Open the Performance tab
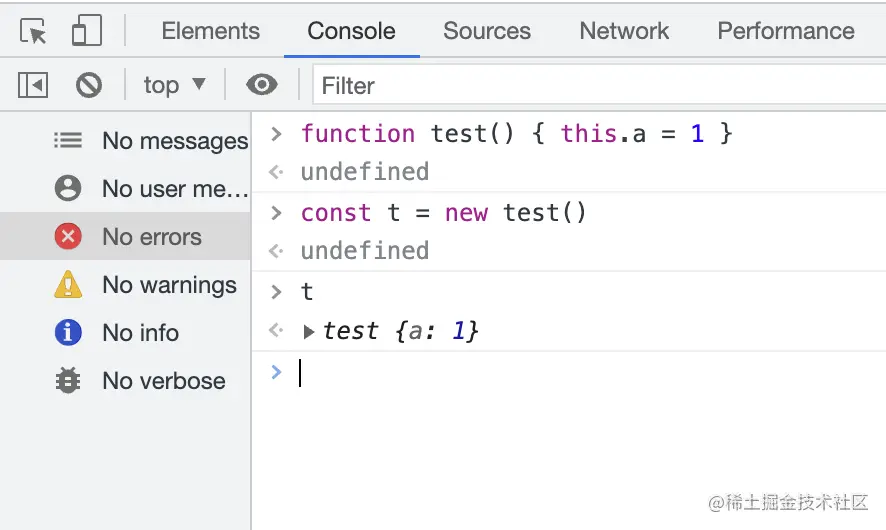Viewport: 886px width, 530px height. (x=785, y=32)
